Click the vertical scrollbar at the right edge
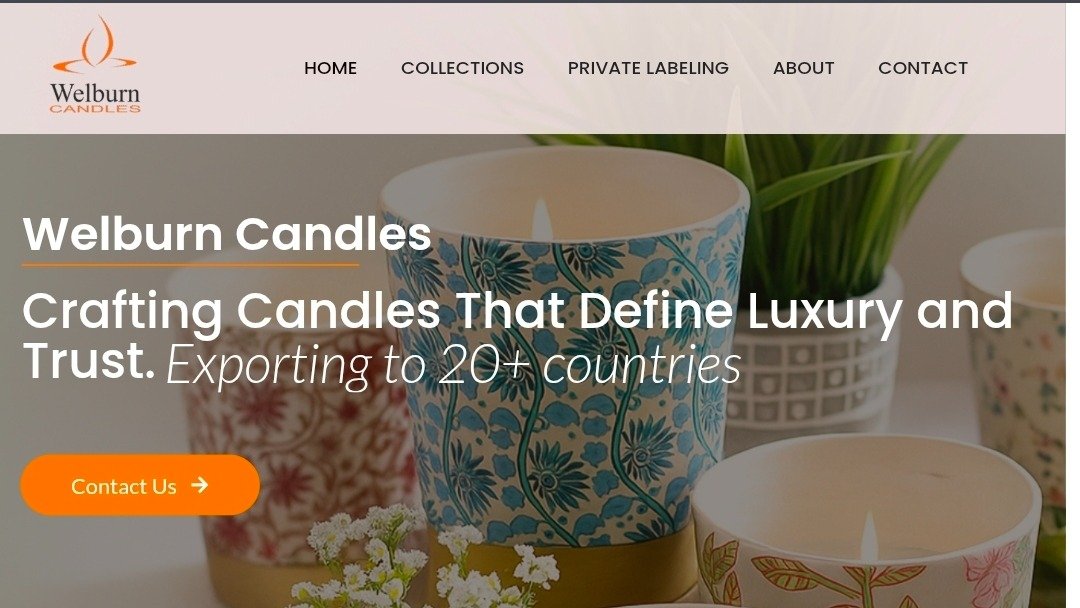 (x=1073, y=304)
